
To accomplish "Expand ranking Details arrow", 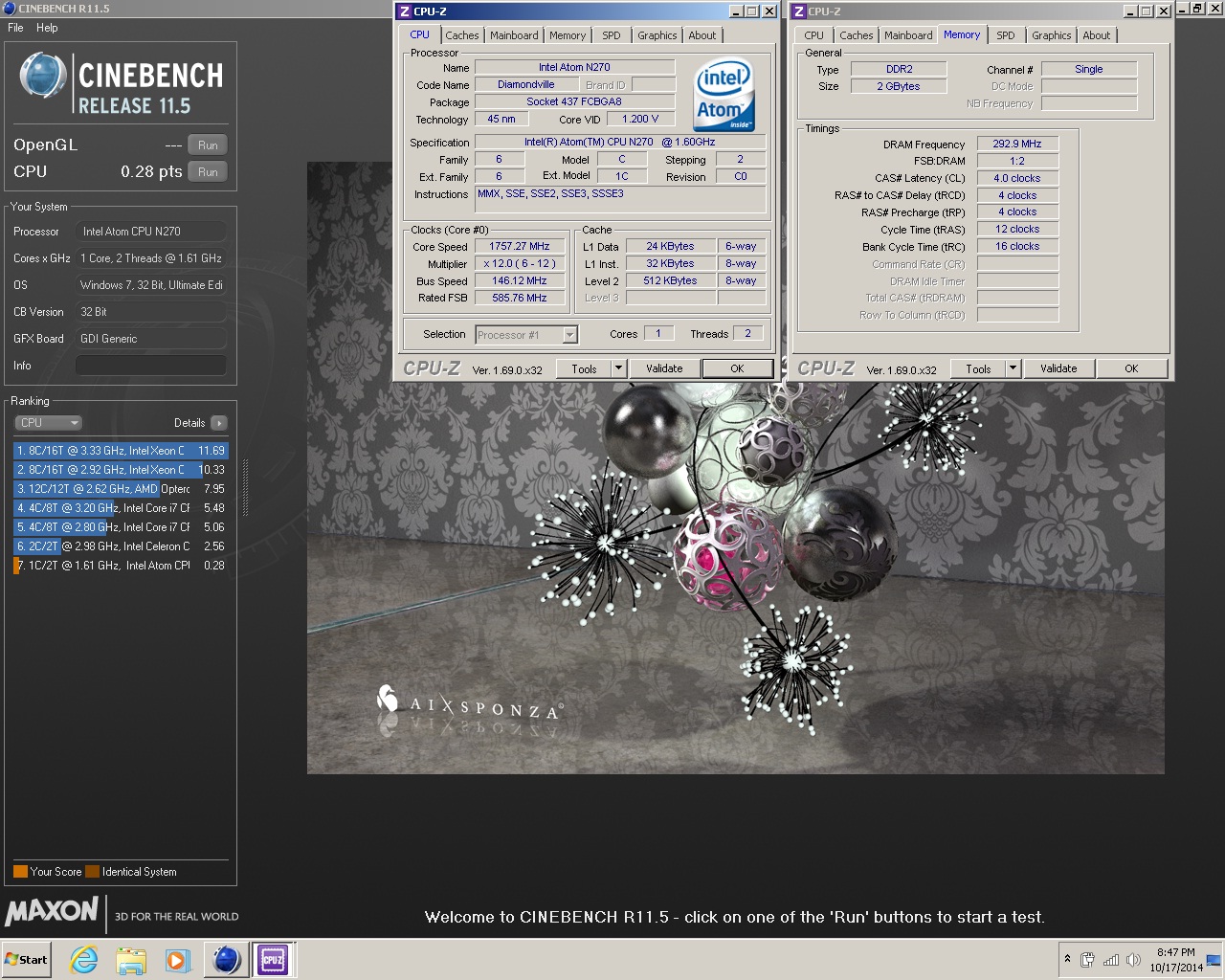I will (218, 423).
